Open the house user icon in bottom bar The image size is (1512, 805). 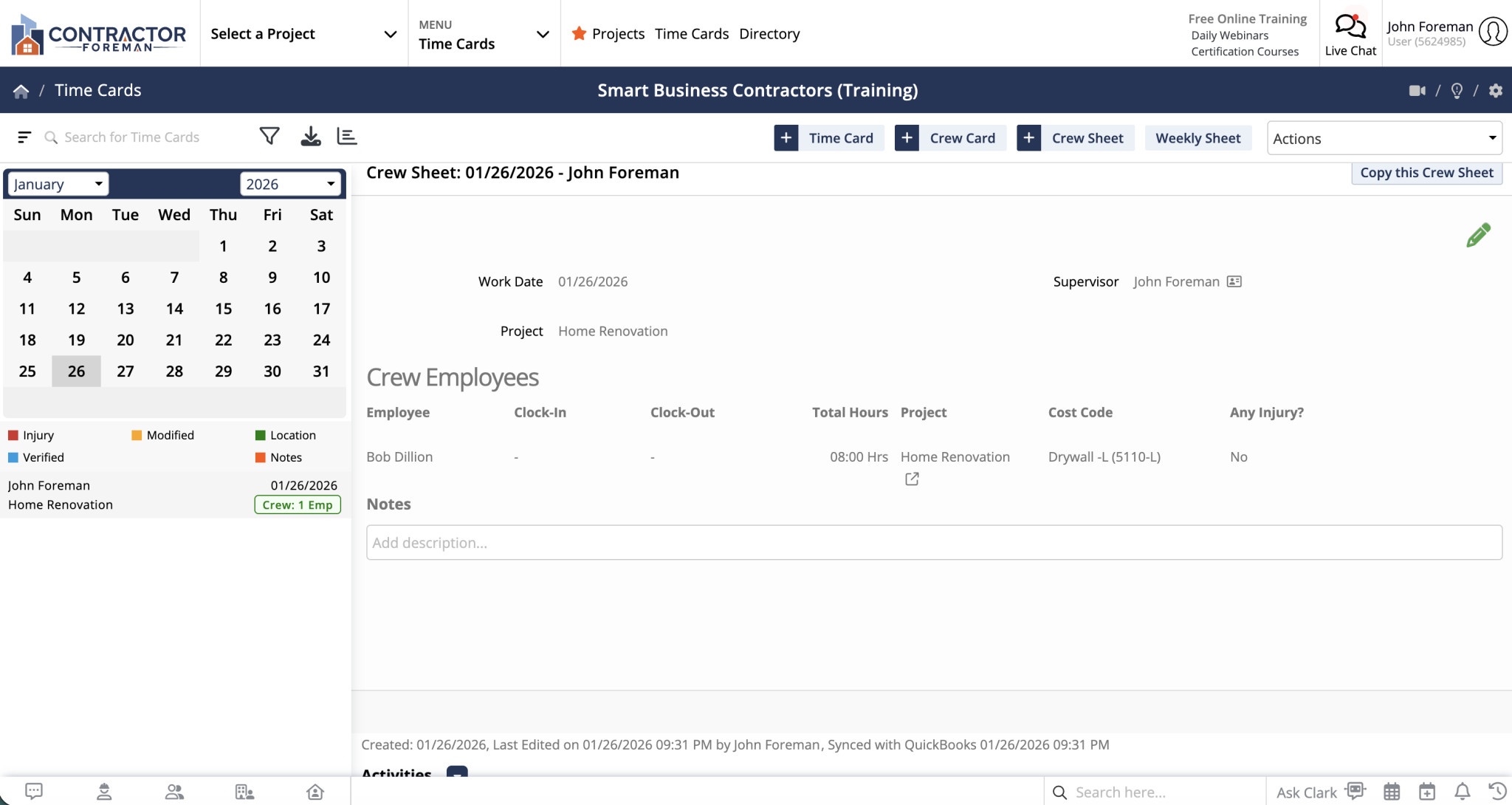[315, 792]
